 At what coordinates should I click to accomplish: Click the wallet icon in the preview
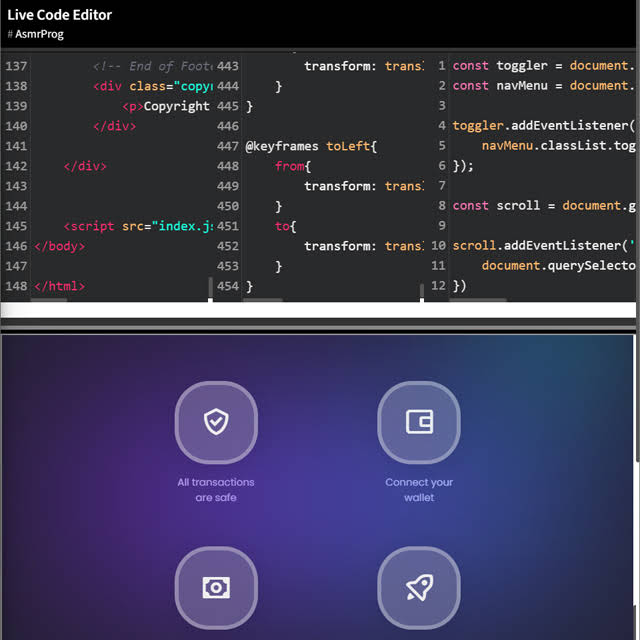(419, 423)
